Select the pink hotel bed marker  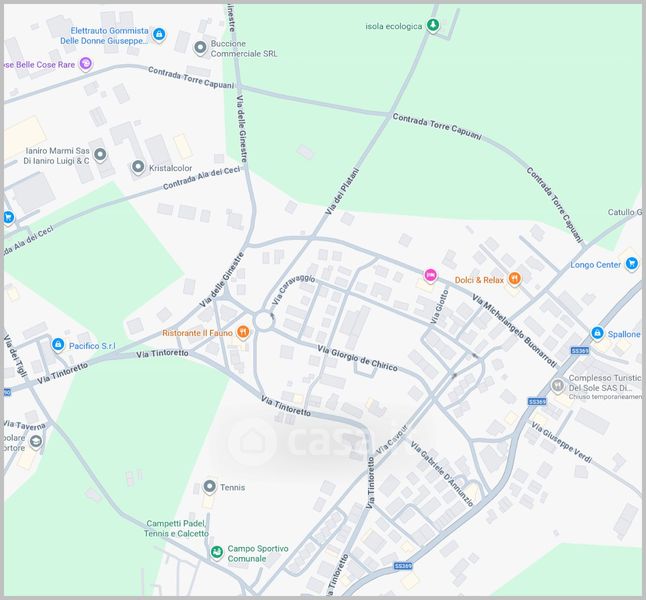431,274
